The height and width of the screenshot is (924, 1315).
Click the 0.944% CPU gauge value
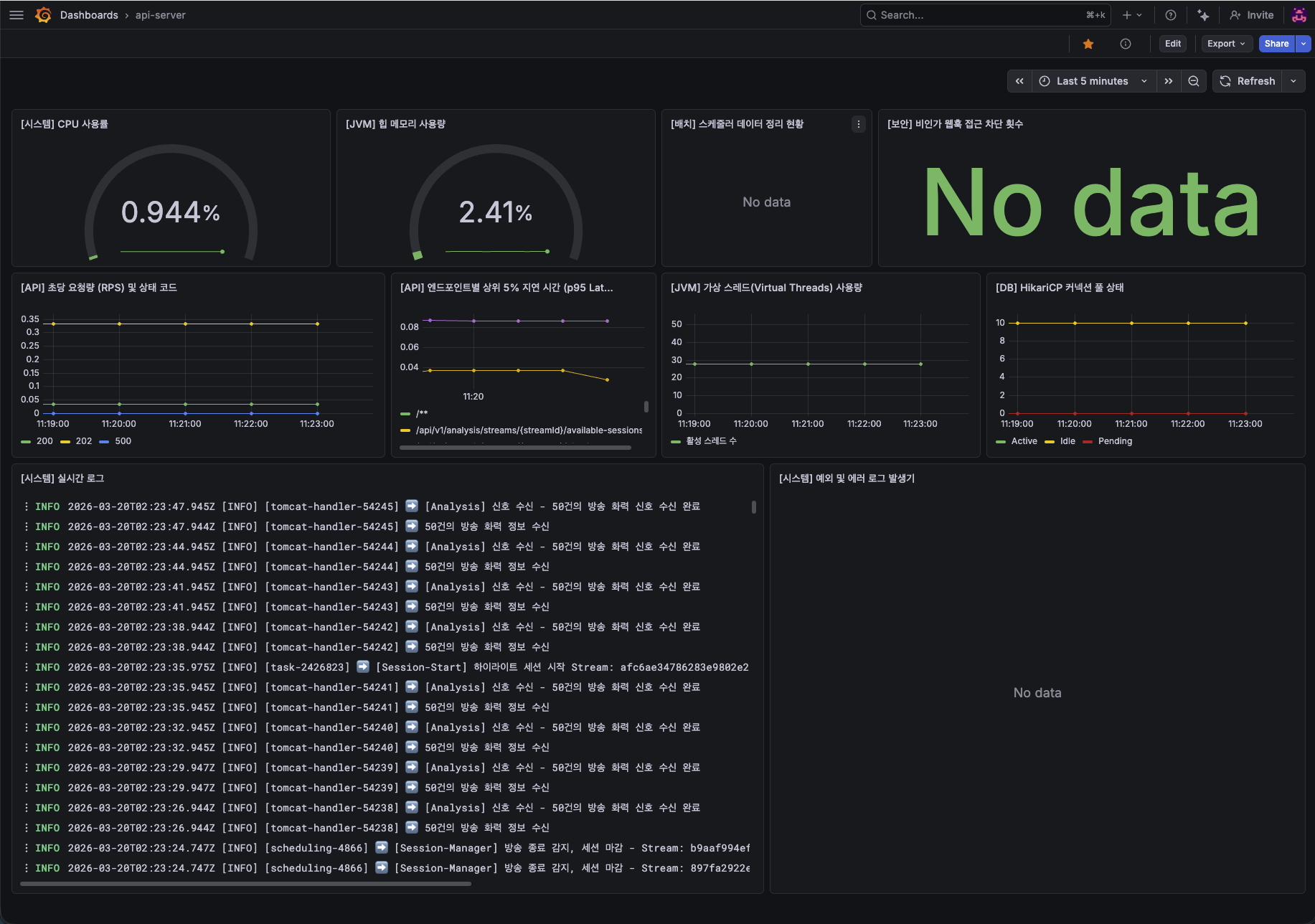[x=171, y=212]
